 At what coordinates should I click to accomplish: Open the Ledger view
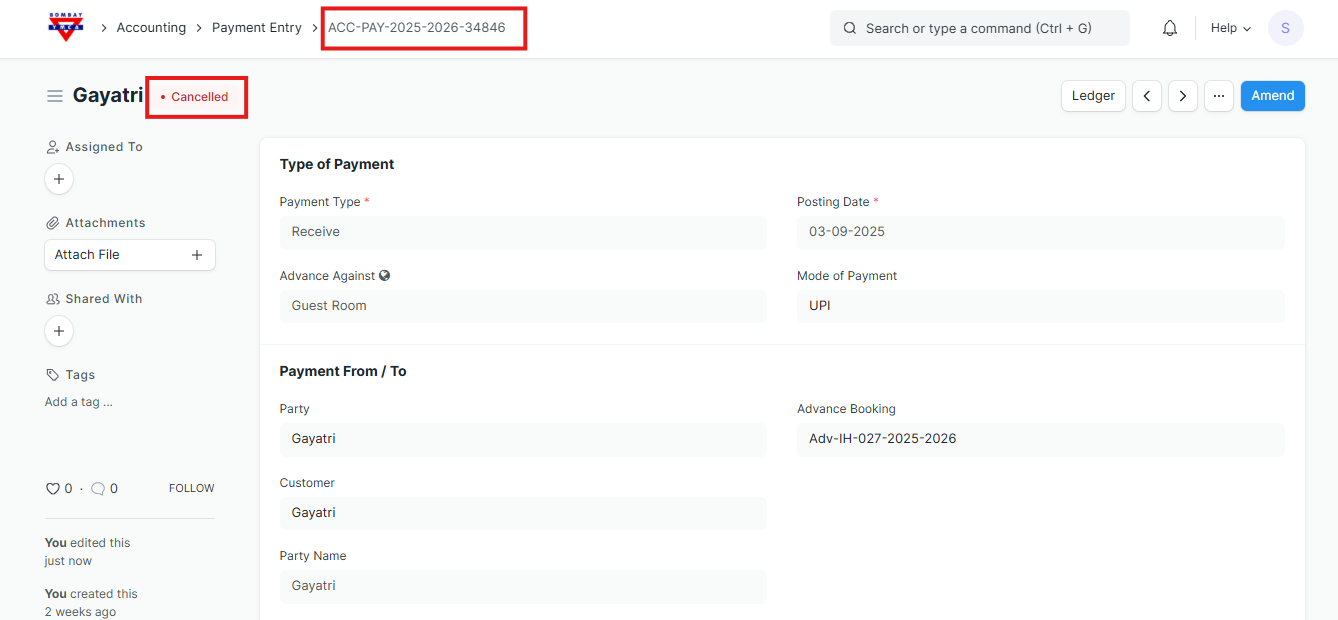click(x=1093, y=96)
